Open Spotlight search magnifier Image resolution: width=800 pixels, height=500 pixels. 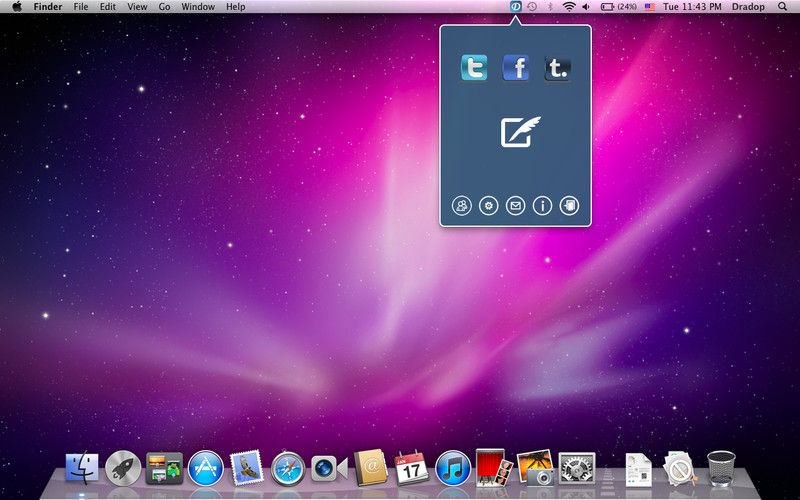point(782,7)
